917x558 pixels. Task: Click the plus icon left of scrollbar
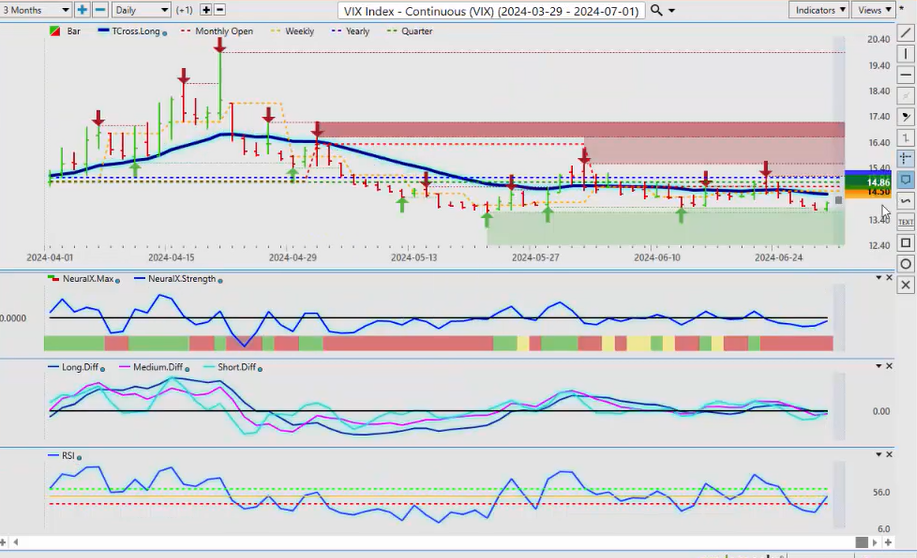[3, 542]
